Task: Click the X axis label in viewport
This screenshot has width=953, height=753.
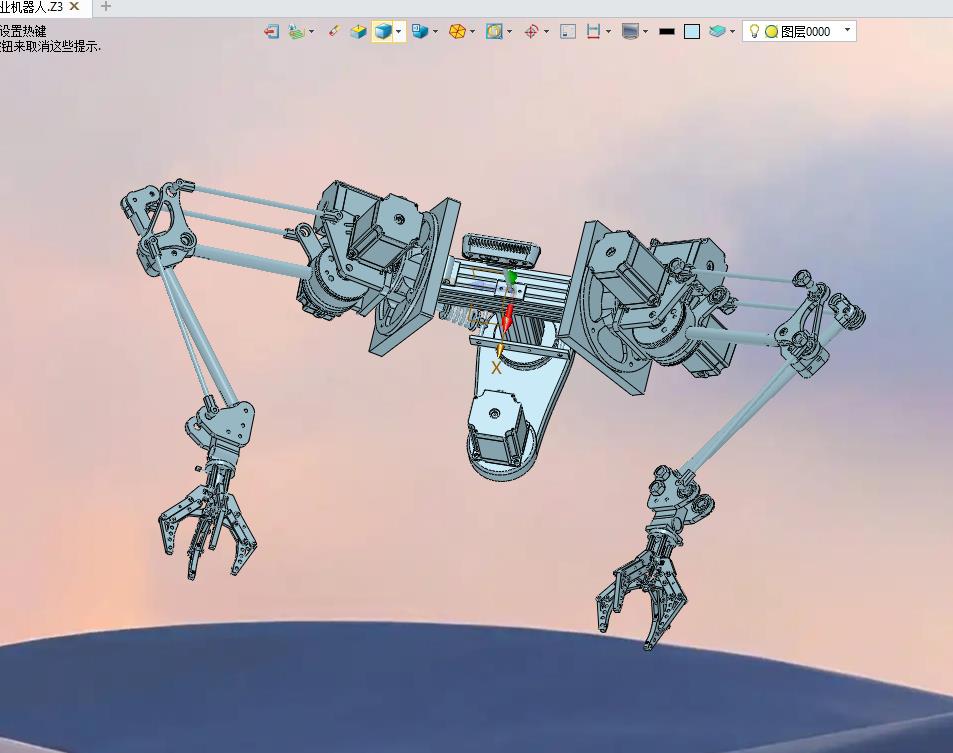Action: [x=496, y=368]
